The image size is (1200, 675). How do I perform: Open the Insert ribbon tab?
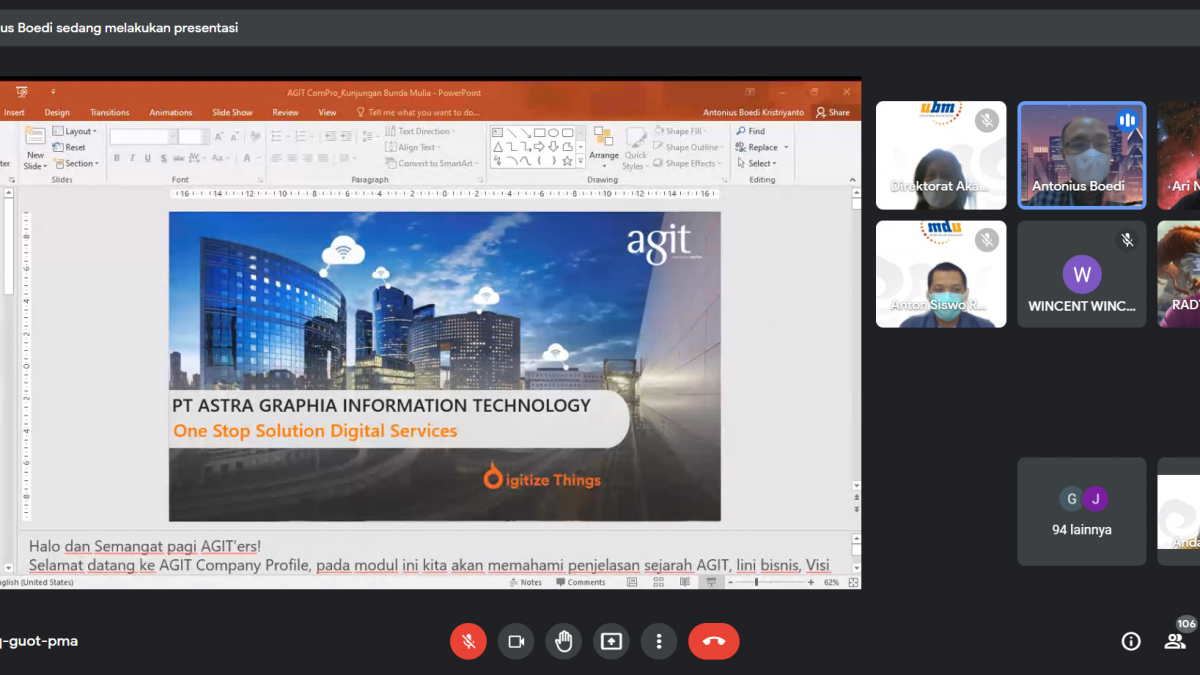click(14, 113)
